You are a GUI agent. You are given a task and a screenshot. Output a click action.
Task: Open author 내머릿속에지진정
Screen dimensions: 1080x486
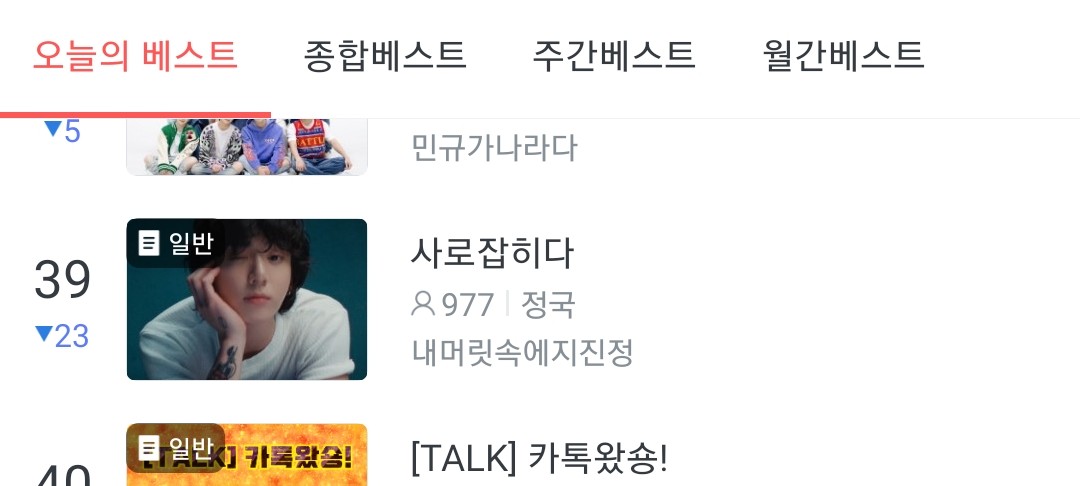[522, 352]
